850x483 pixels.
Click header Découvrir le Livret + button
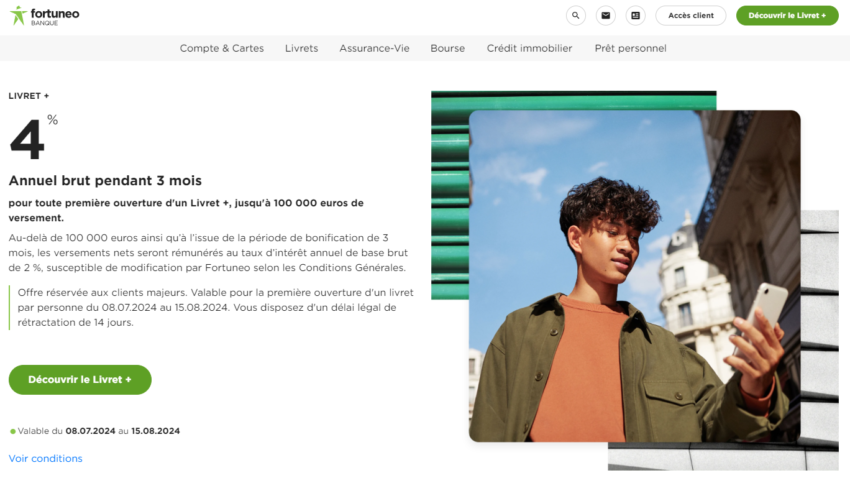pos(787,16)
